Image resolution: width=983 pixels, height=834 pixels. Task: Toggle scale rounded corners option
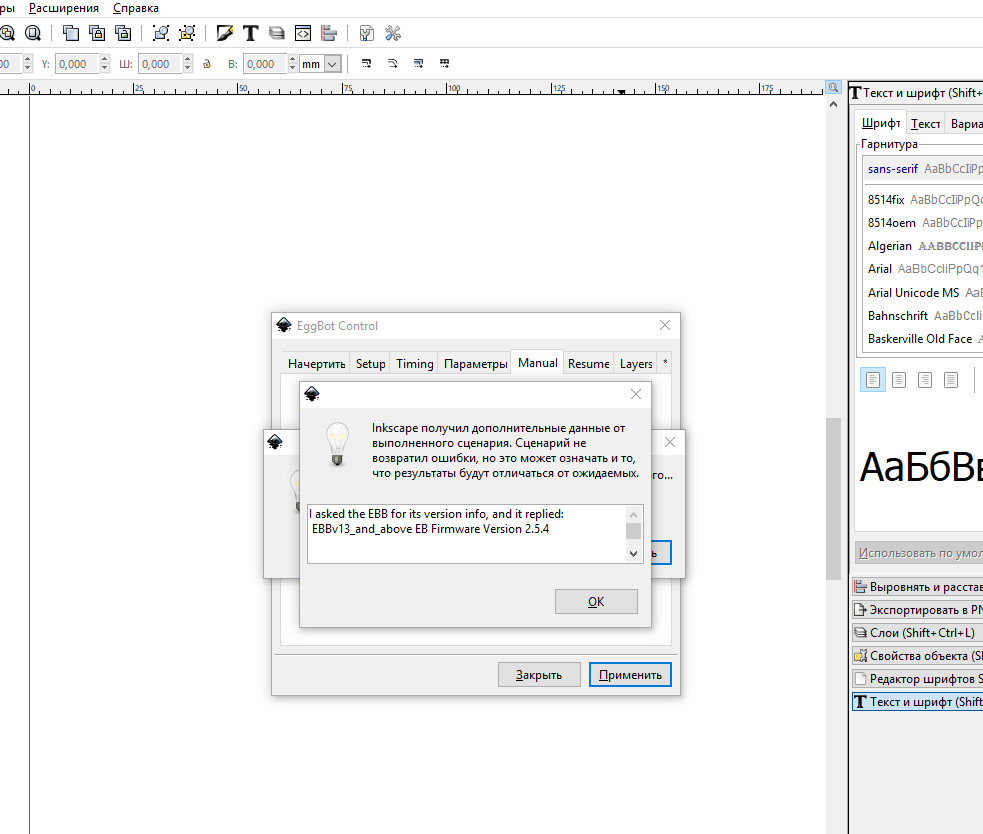click(x=392, y=63)
